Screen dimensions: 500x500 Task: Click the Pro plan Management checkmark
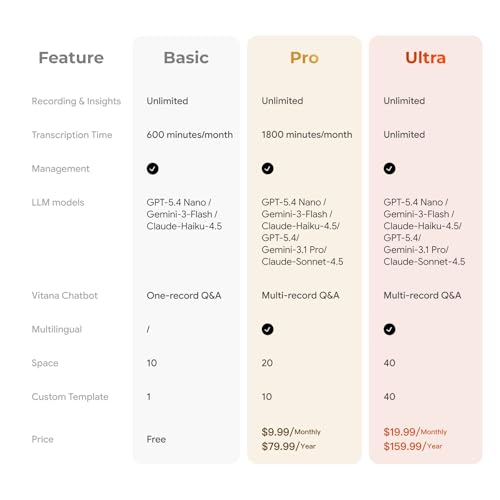pyautogui.click(x=267, y=168)
